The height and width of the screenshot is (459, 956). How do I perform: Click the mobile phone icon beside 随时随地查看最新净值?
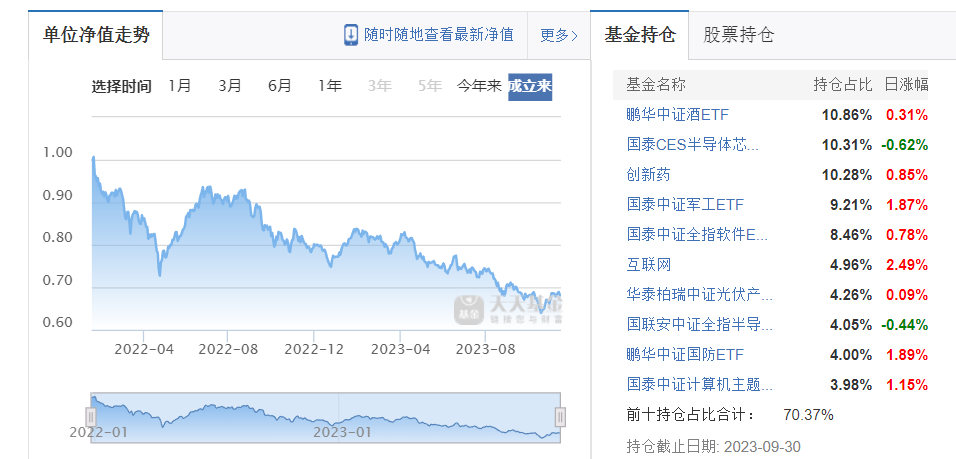(351, 35)
